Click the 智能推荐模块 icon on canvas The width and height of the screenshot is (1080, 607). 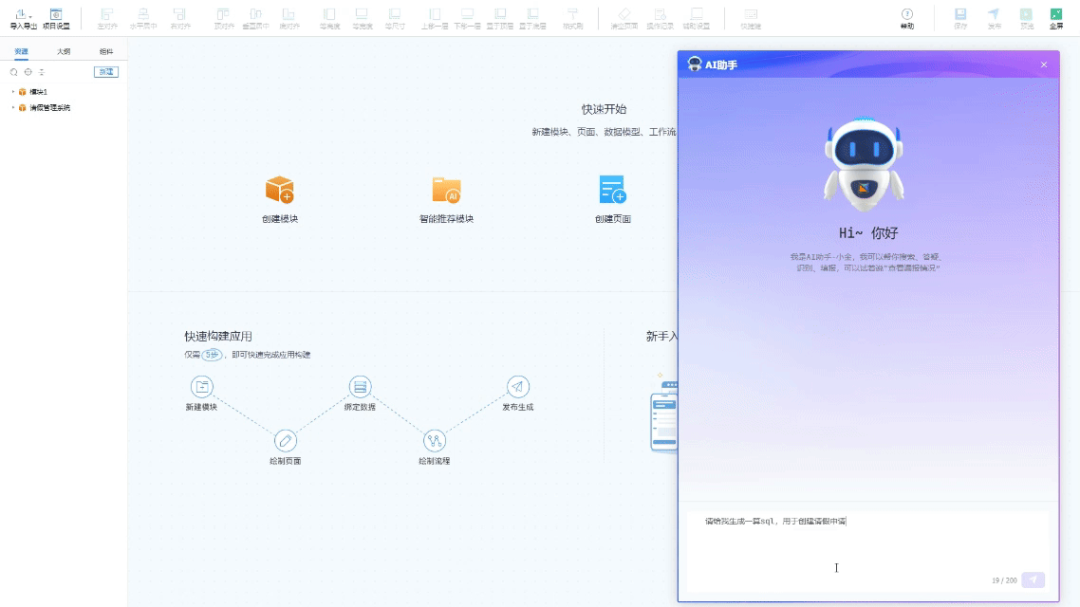point(446,190)
